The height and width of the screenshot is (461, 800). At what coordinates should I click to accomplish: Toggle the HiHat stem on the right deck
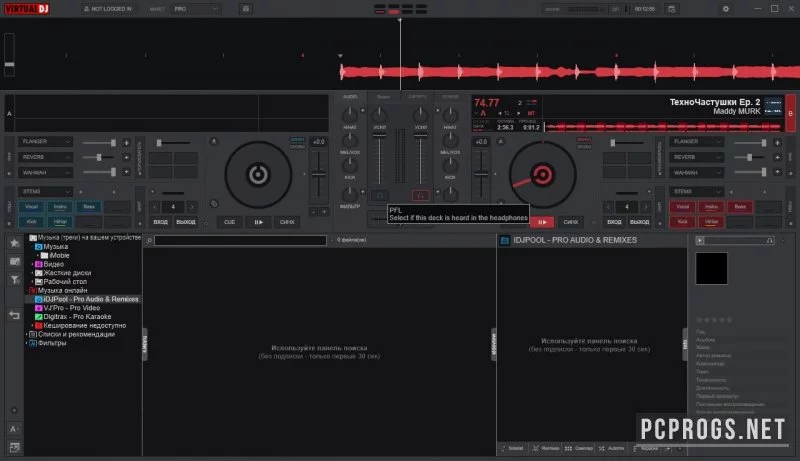(x=711, y=222)
